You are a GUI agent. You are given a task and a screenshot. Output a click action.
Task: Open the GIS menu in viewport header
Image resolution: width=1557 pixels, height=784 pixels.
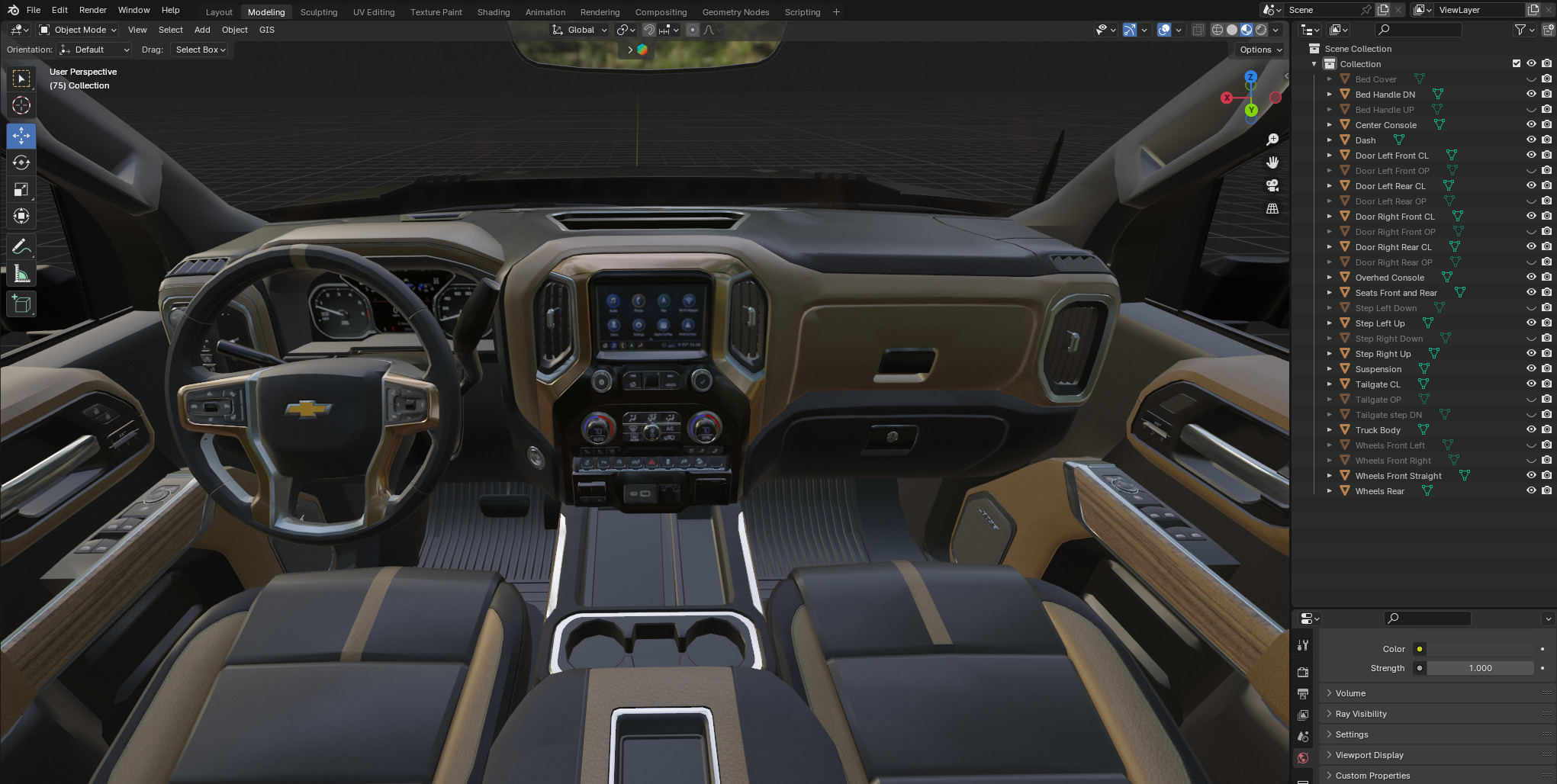coord(266,30)
